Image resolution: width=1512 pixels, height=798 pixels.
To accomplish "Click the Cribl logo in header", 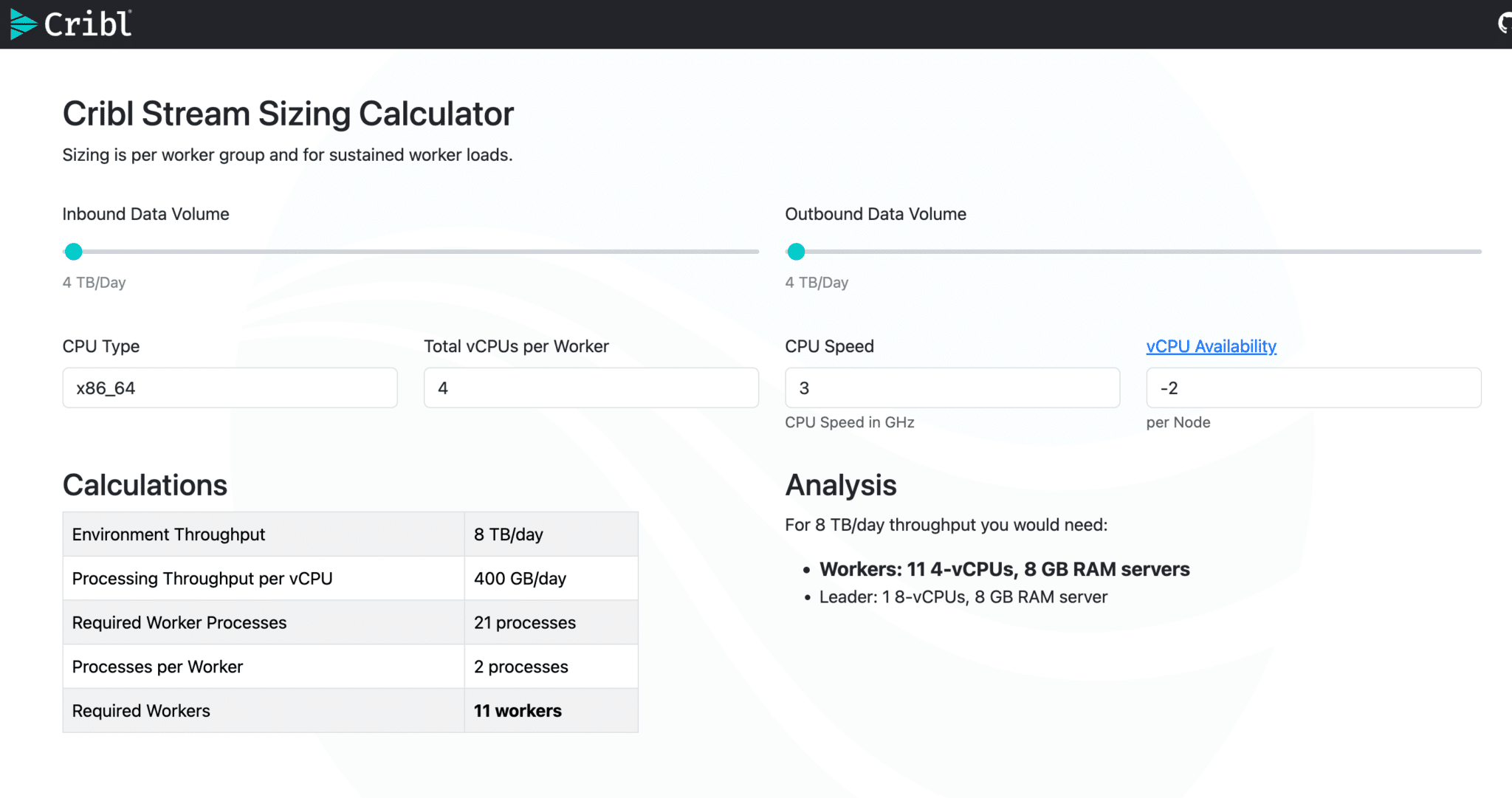I will coord(71,24).
